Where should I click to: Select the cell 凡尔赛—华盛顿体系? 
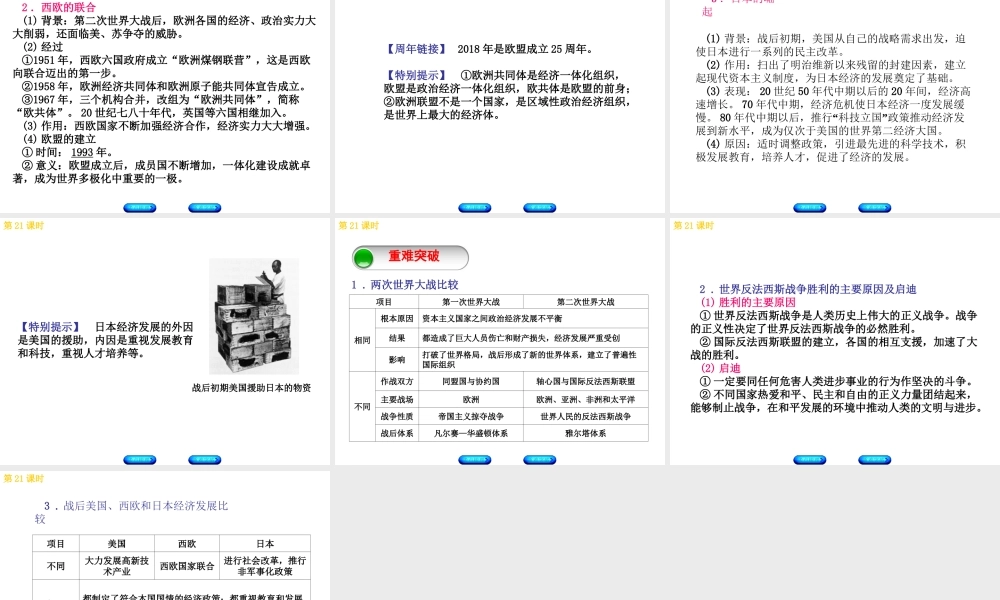click(471, 433)
